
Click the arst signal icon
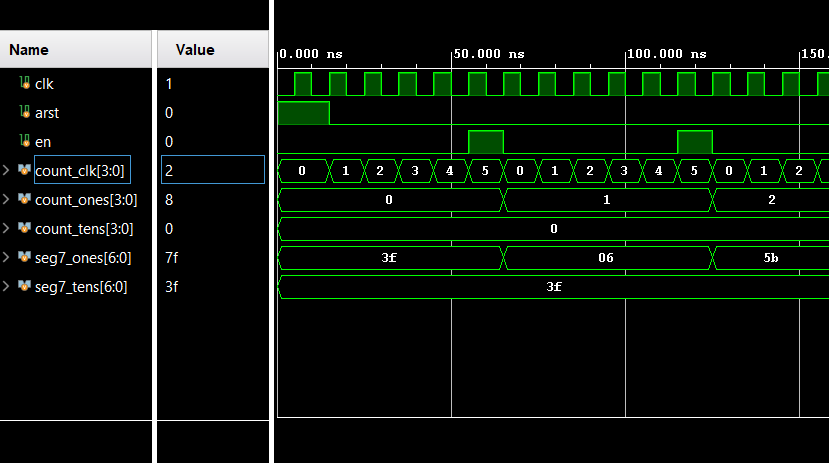(x=24, y=112)
